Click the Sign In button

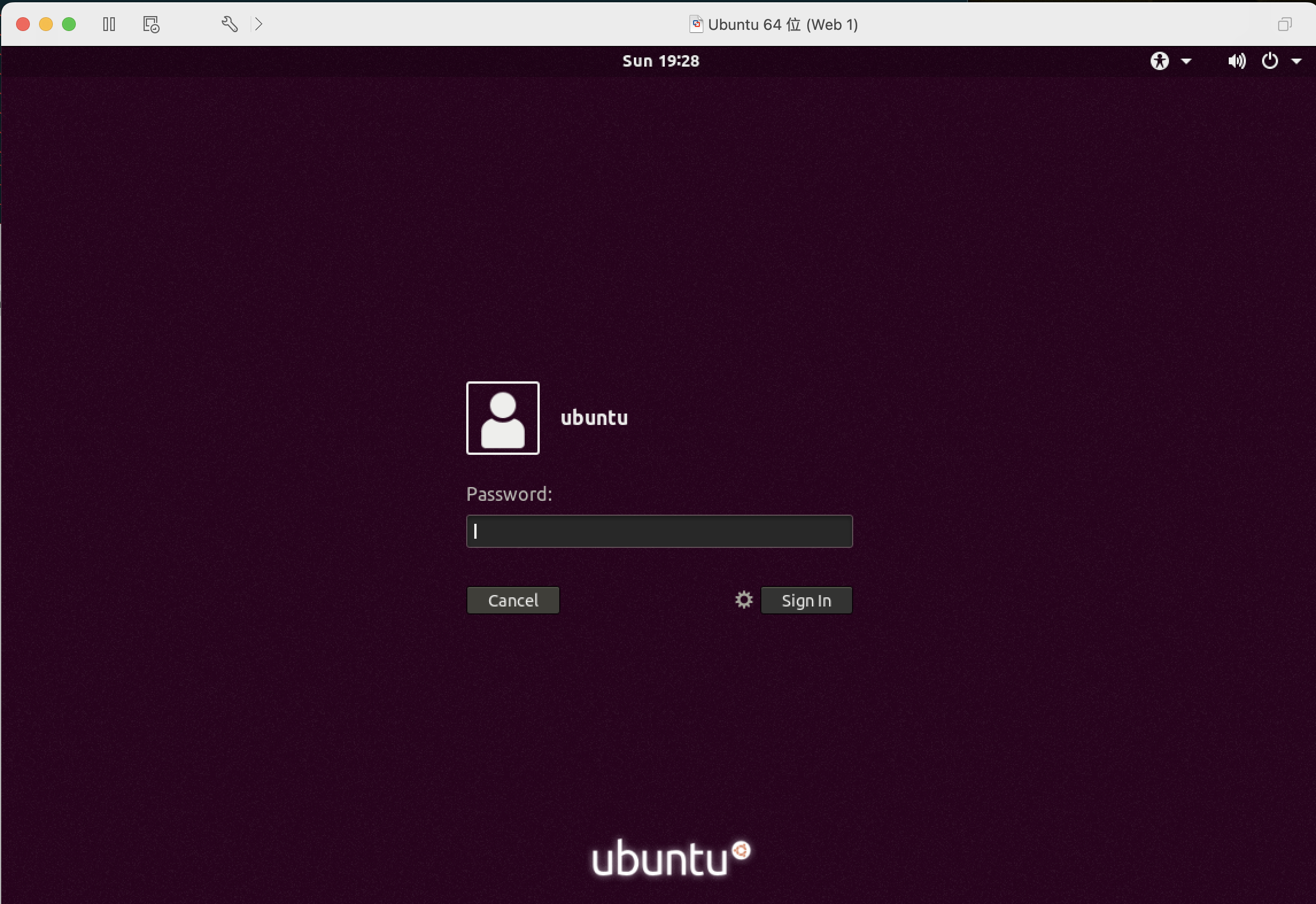click(x=806, y=600)
